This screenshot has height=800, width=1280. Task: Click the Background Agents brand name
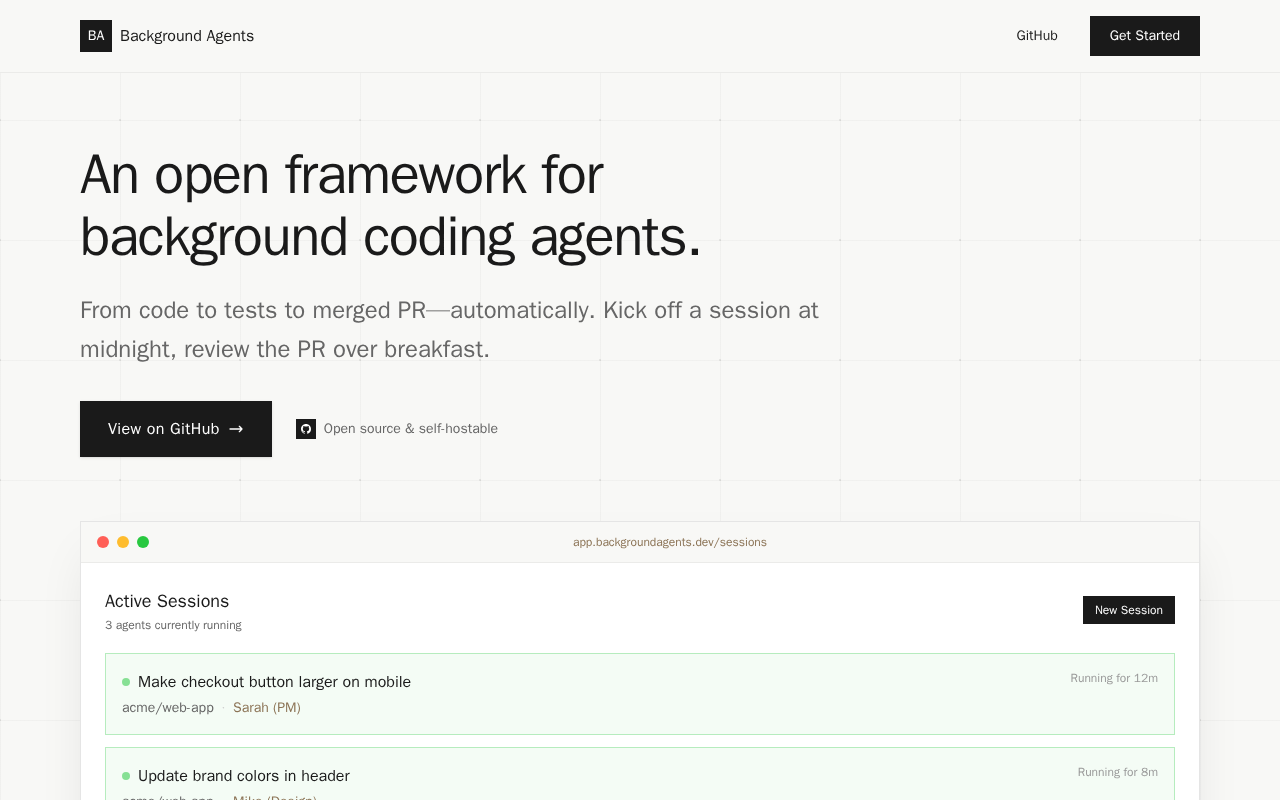[187, 36]
